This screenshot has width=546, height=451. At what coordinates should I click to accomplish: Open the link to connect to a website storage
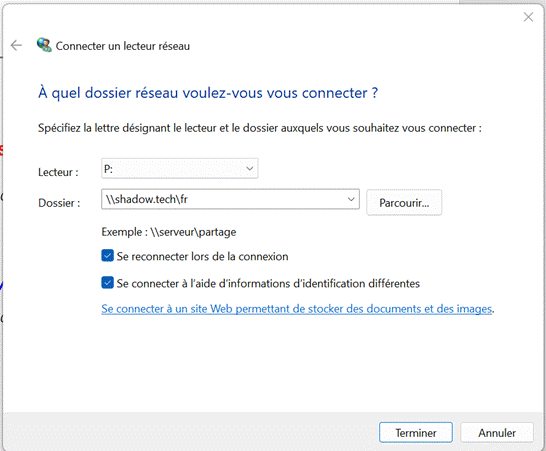(x=297, y=309)
